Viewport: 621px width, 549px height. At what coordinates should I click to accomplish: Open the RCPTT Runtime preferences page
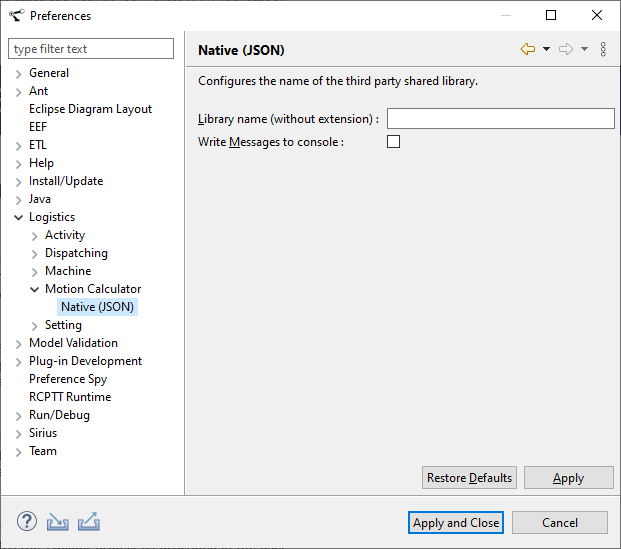point(70,397)
